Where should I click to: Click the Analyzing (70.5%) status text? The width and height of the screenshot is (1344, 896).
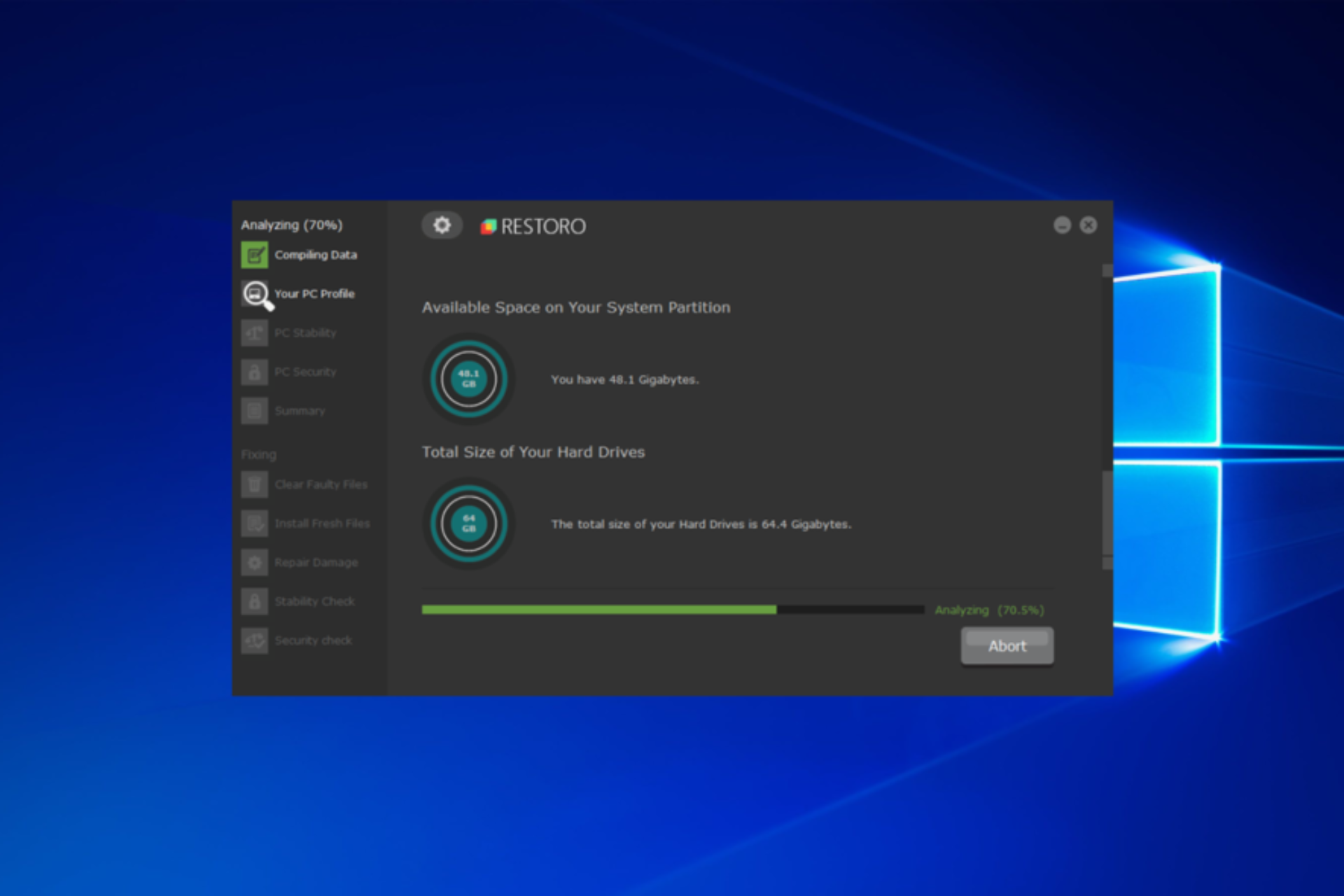pyautogui.click(x=989, y=610)
